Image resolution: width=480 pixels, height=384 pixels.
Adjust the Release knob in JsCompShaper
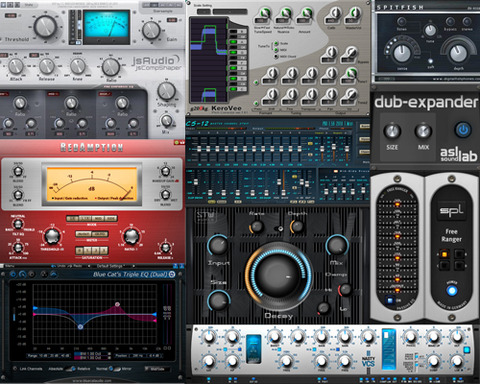(47, 66)
